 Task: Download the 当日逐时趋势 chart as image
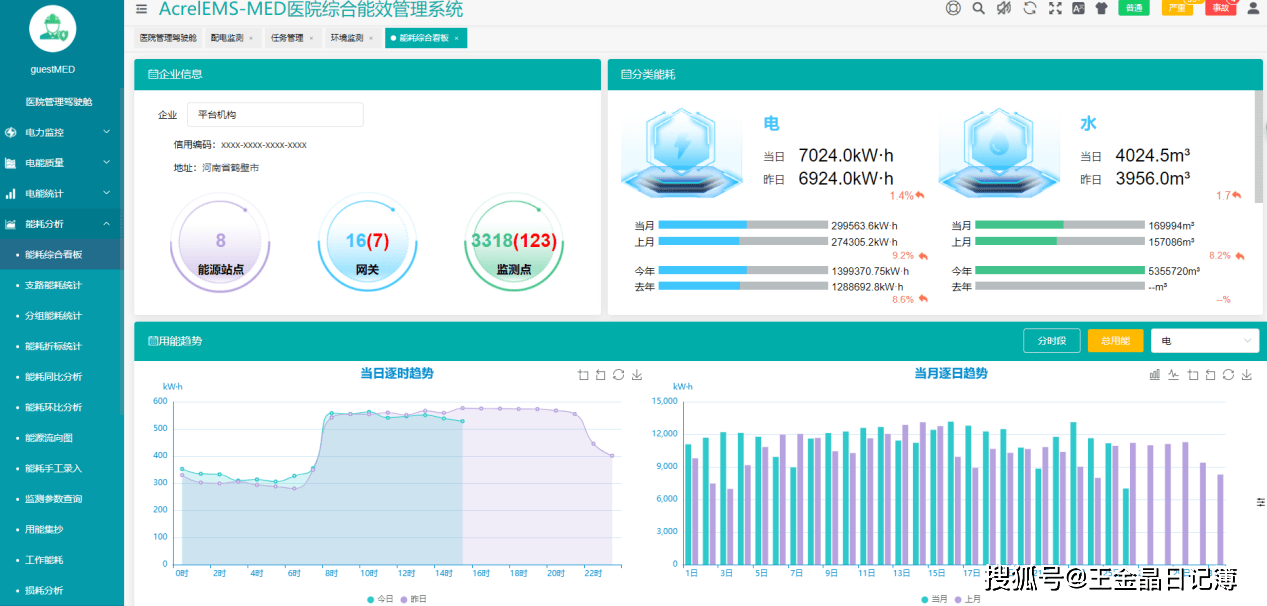point(637,375)
